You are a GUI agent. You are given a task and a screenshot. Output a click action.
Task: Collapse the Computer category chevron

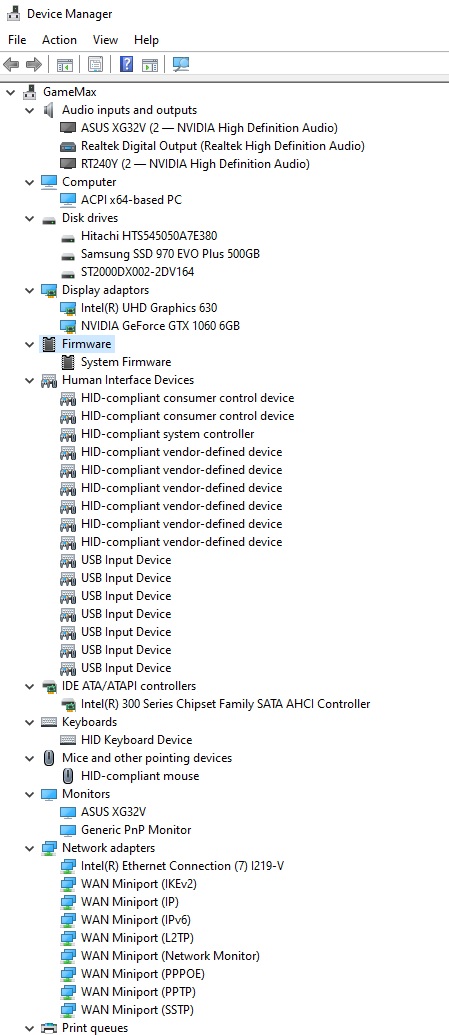point(30,182)
